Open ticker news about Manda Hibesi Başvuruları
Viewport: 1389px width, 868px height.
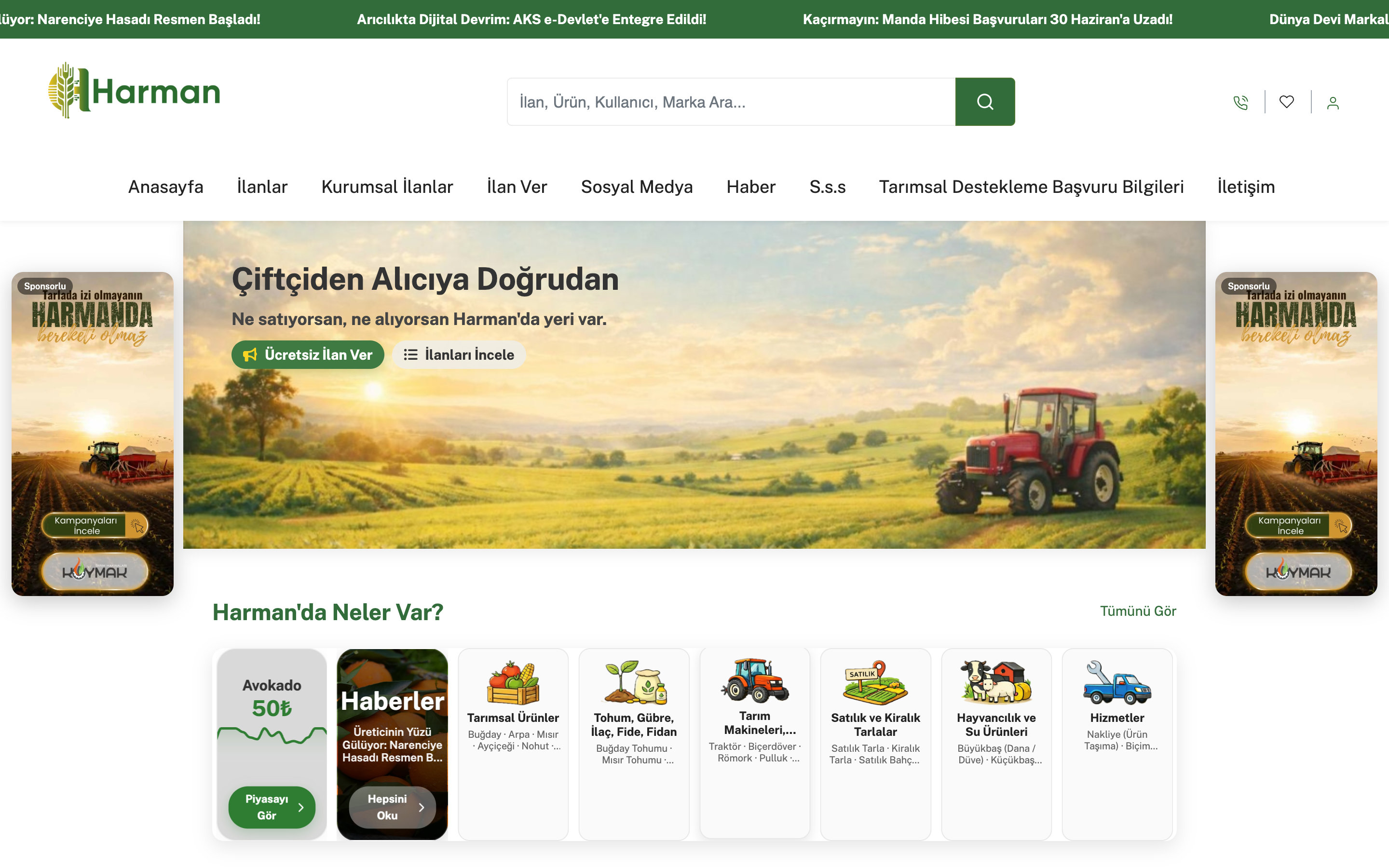pos(987,19)
